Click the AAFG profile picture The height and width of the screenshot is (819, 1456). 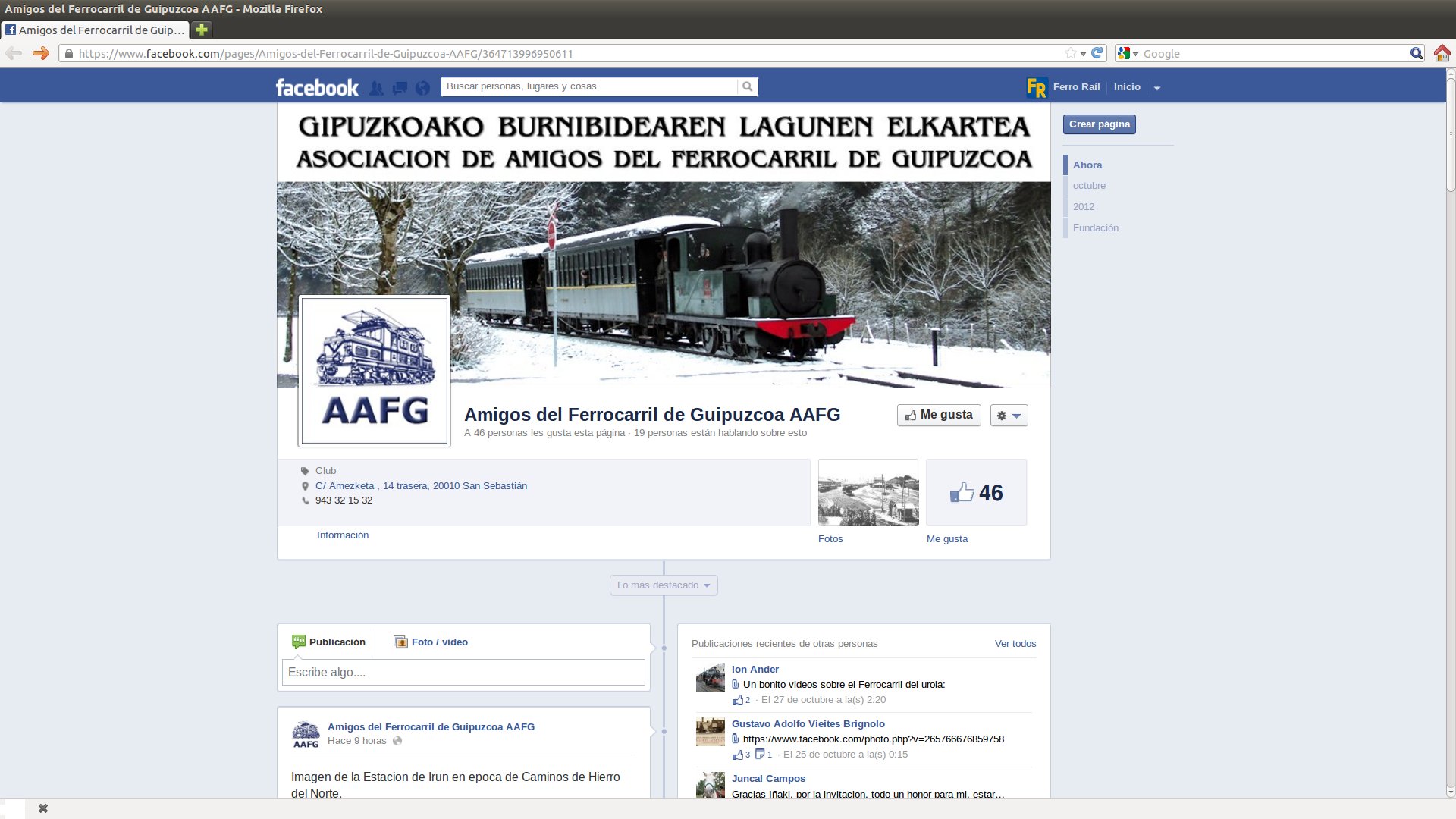click(x=375, y=371)
